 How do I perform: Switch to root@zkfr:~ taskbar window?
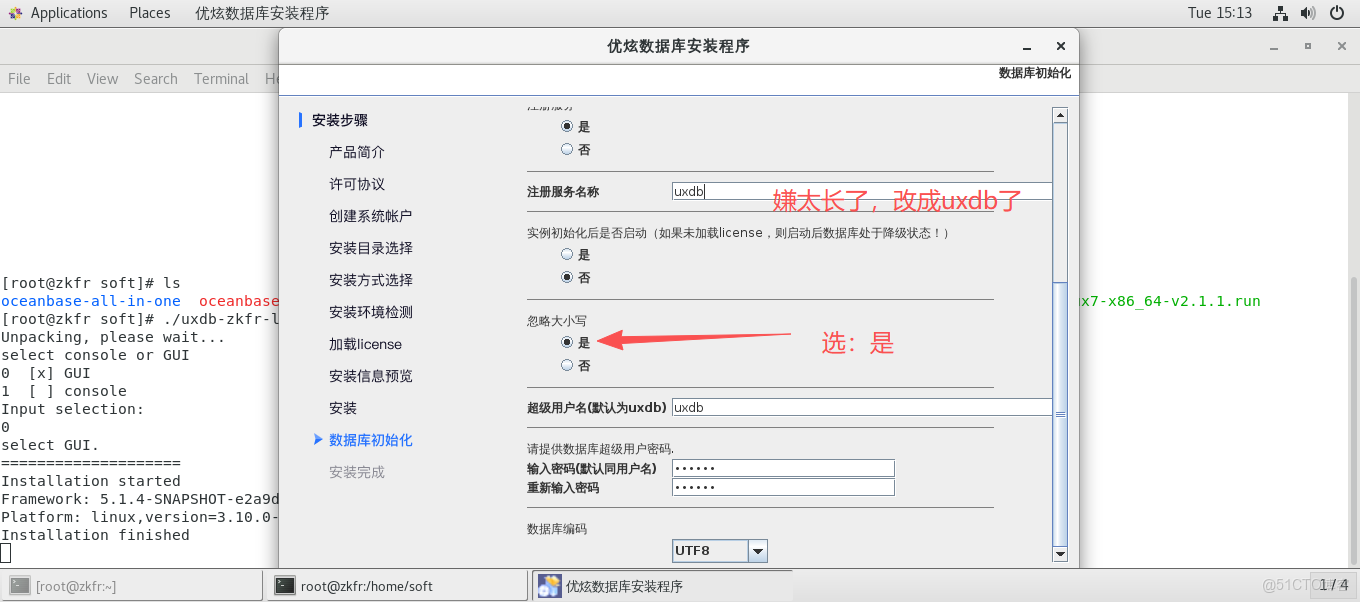pos(132,586)
